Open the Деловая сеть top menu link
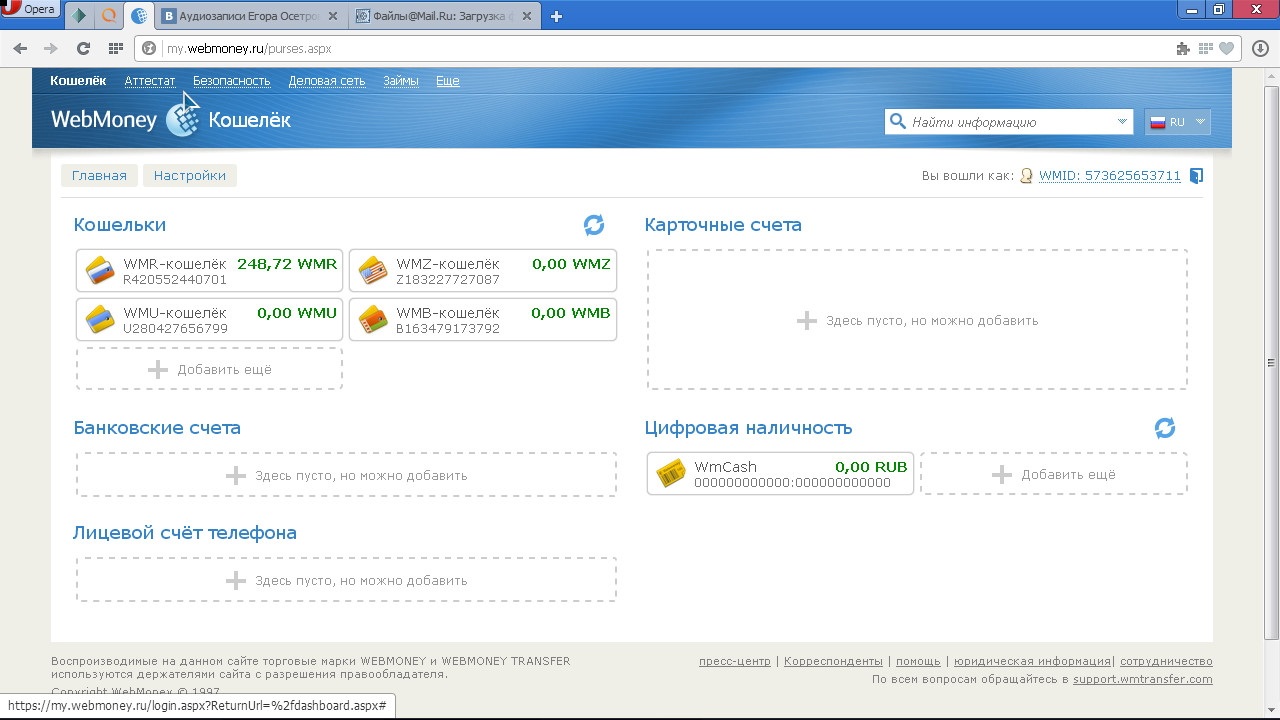Image resolution: width=1280 pixels, height=720 pixels. (x=327, y=81)
